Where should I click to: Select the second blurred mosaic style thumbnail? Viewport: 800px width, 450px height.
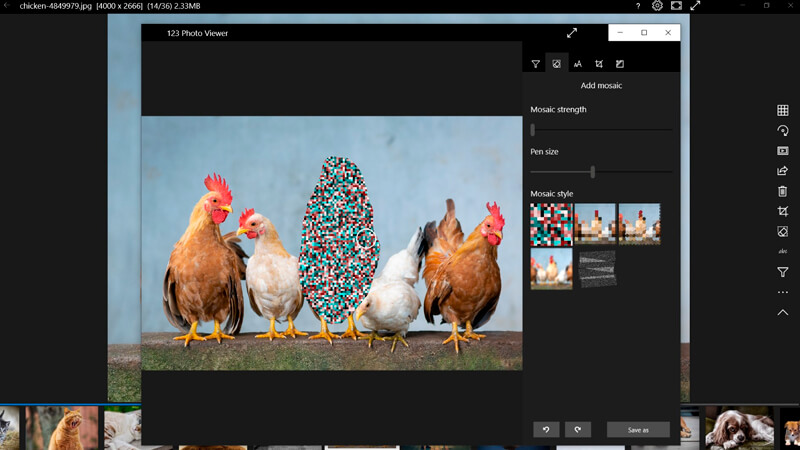[x=595, y=224]
